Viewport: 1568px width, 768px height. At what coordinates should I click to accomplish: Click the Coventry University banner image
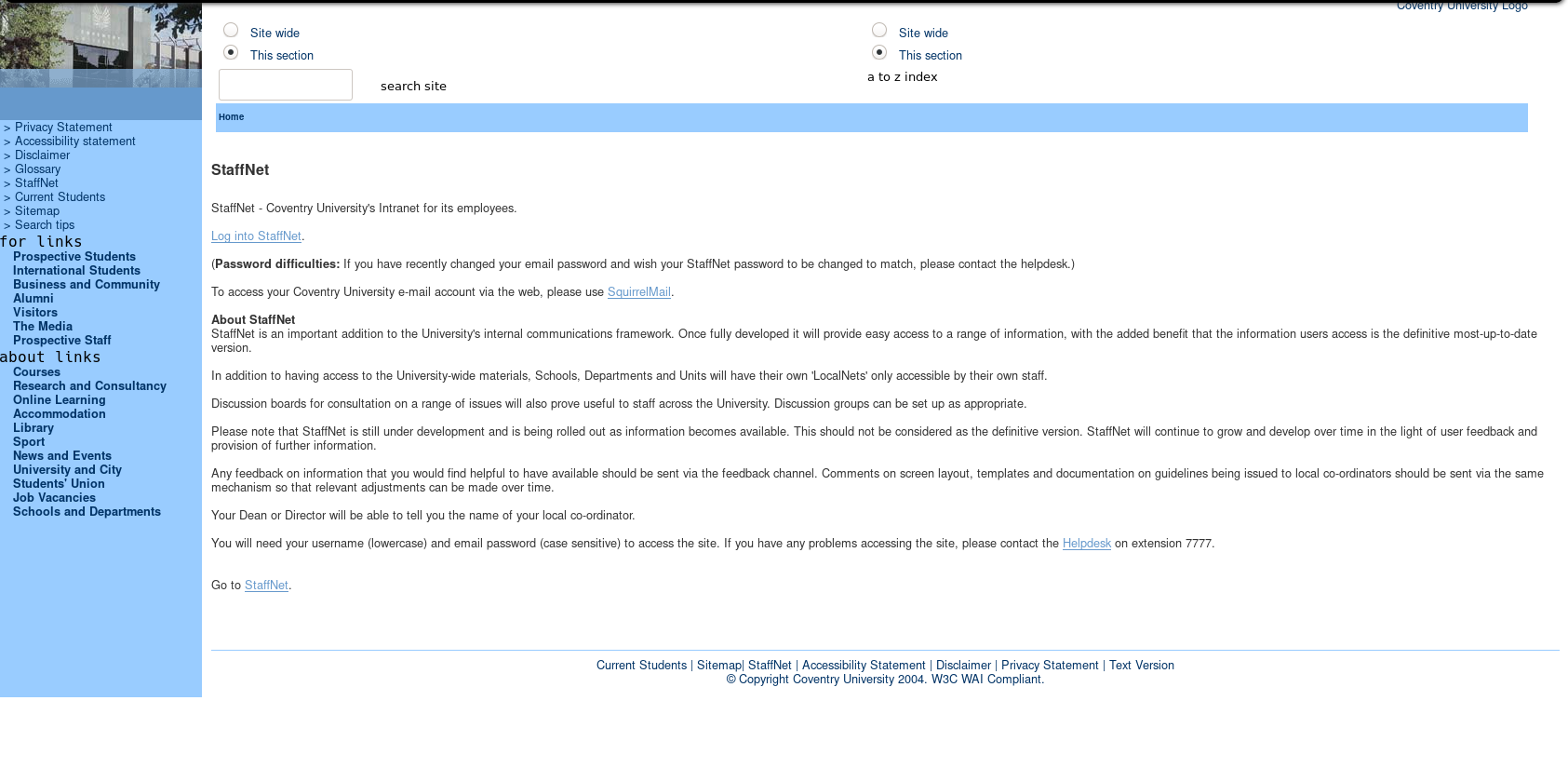[101, 44]
